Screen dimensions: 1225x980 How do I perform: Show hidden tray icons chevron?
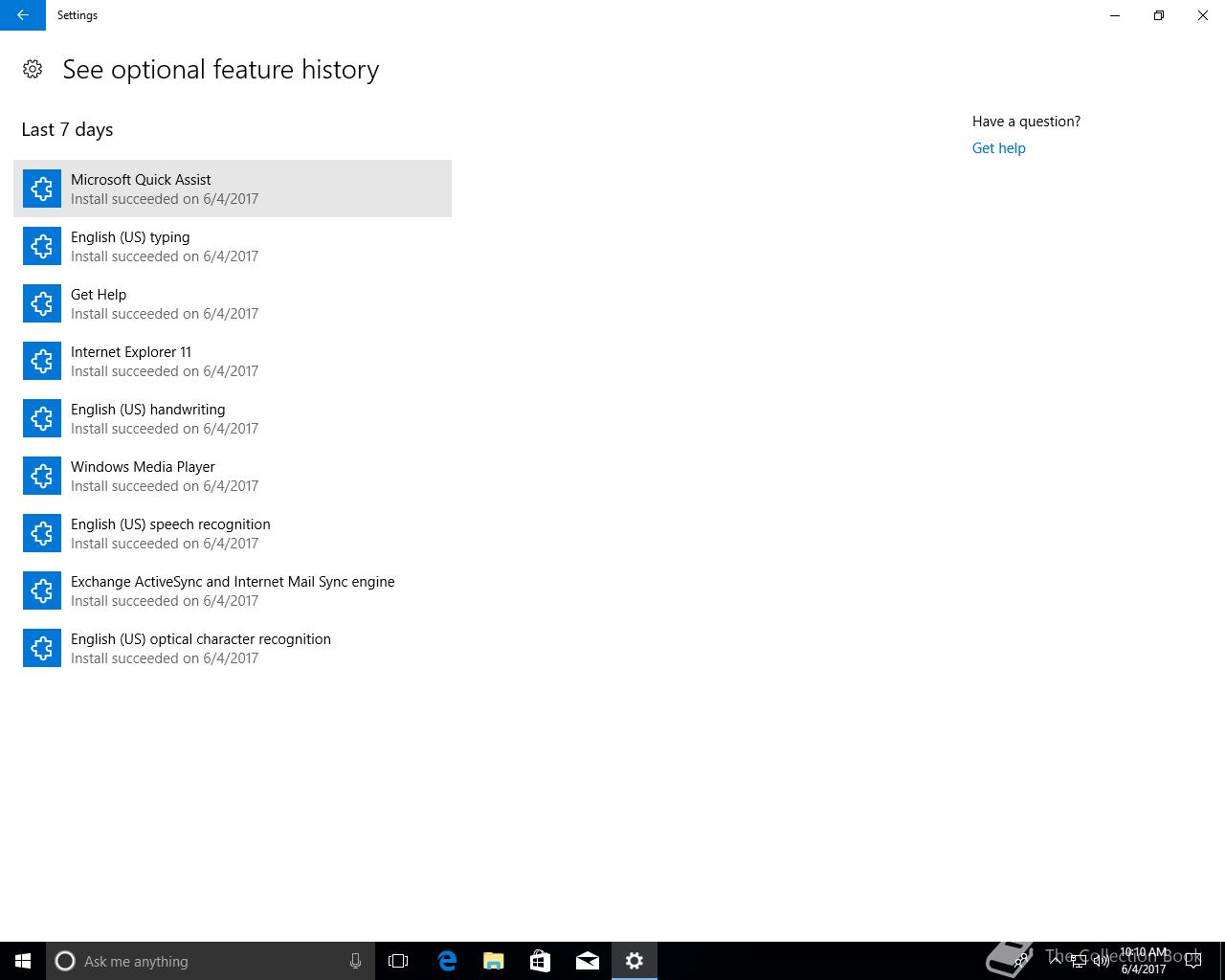1056,961
